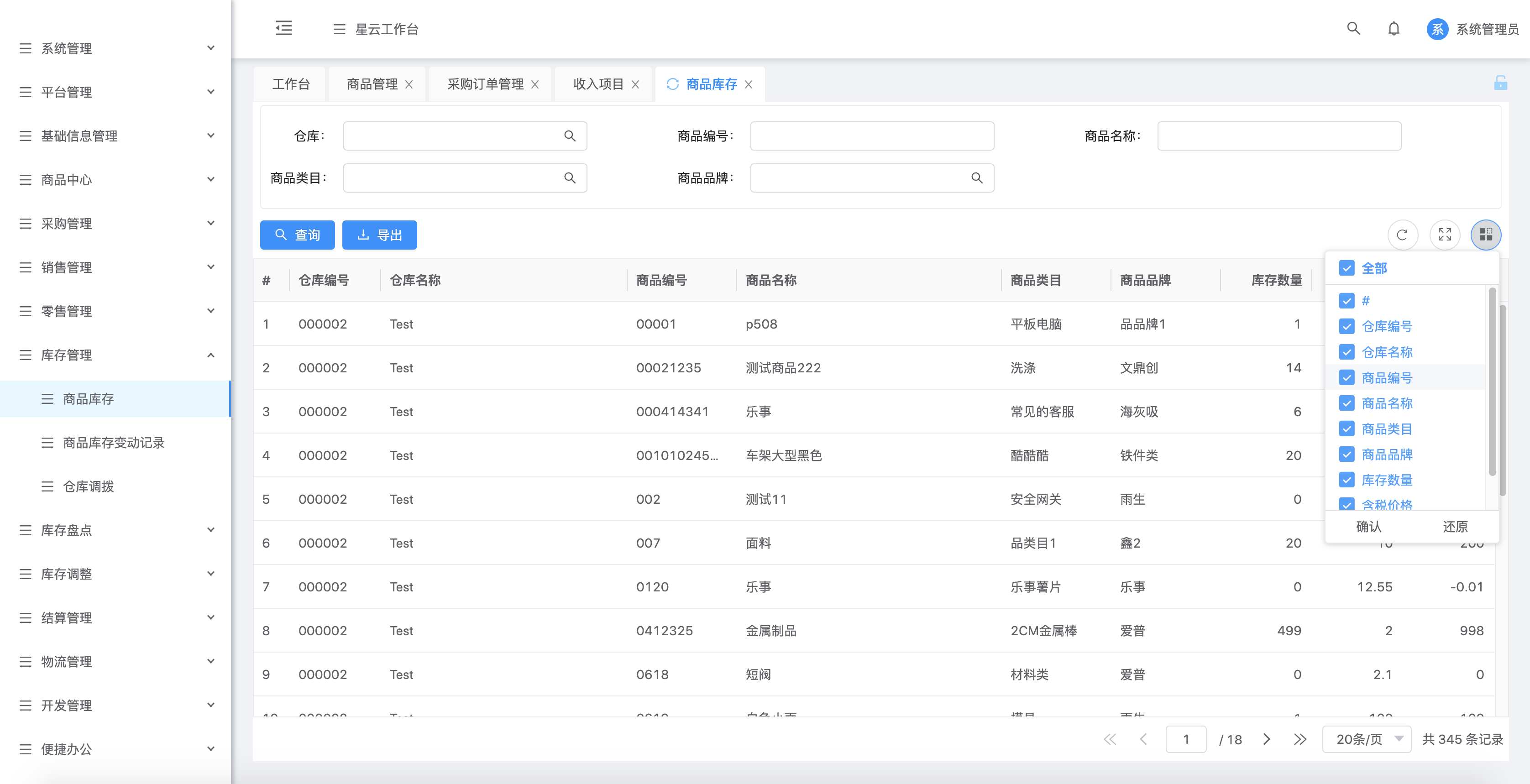This screenshot has width=1530, height=784.
Task: Click the page number input box
Action: pyautogui.click(x=1185, y=739)
